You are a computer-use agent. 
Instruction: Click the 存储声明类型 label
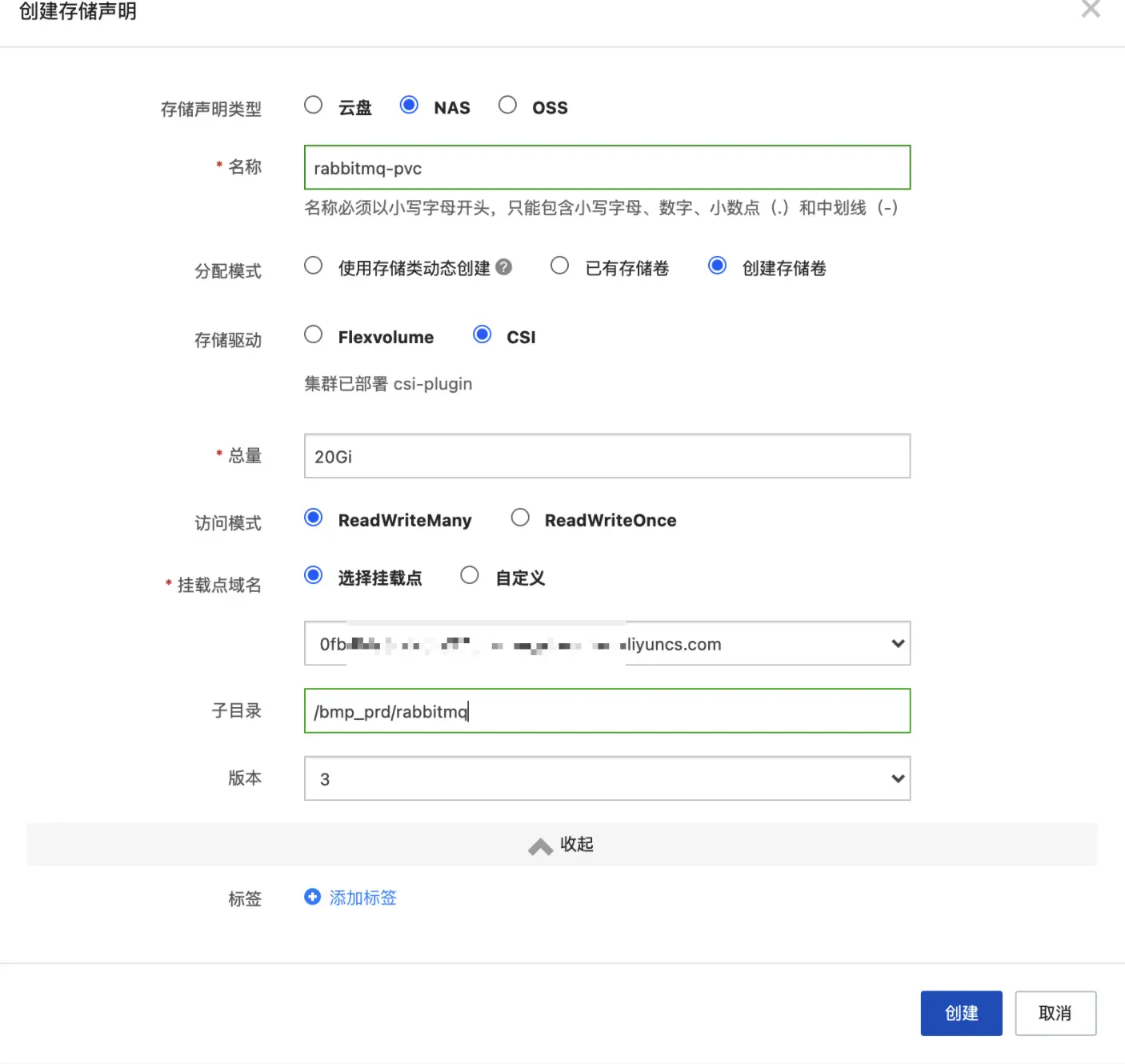pyautogui.click(x=211, y=109)
